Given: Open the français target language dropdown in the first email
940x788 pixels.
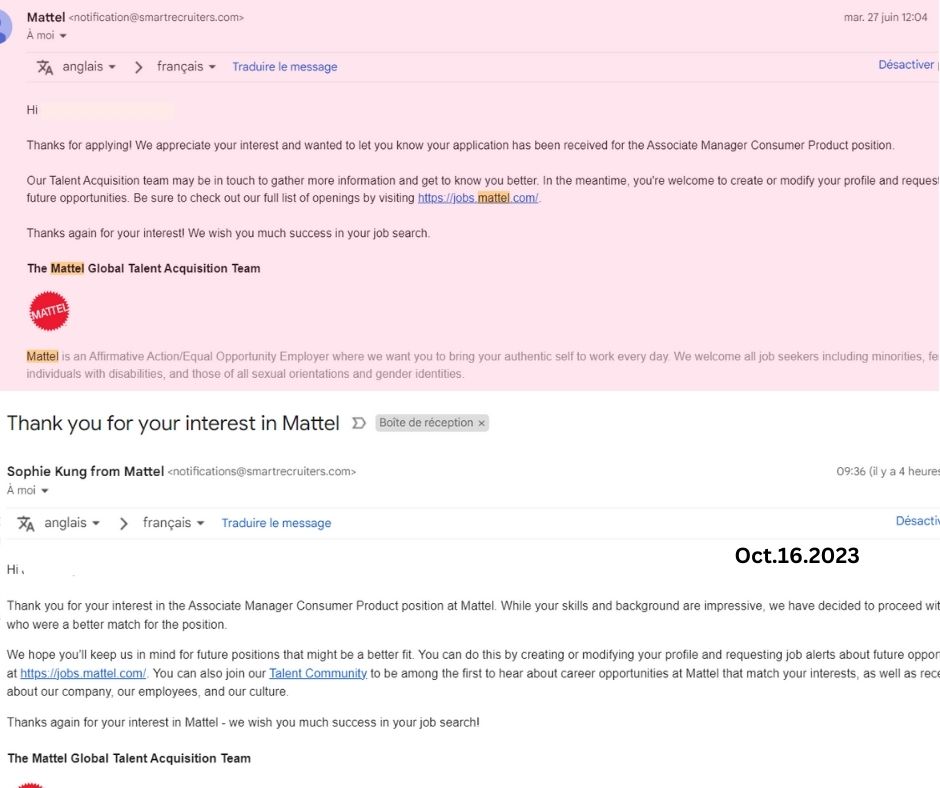Looking at the screenshot, I should tap(186, 67).
